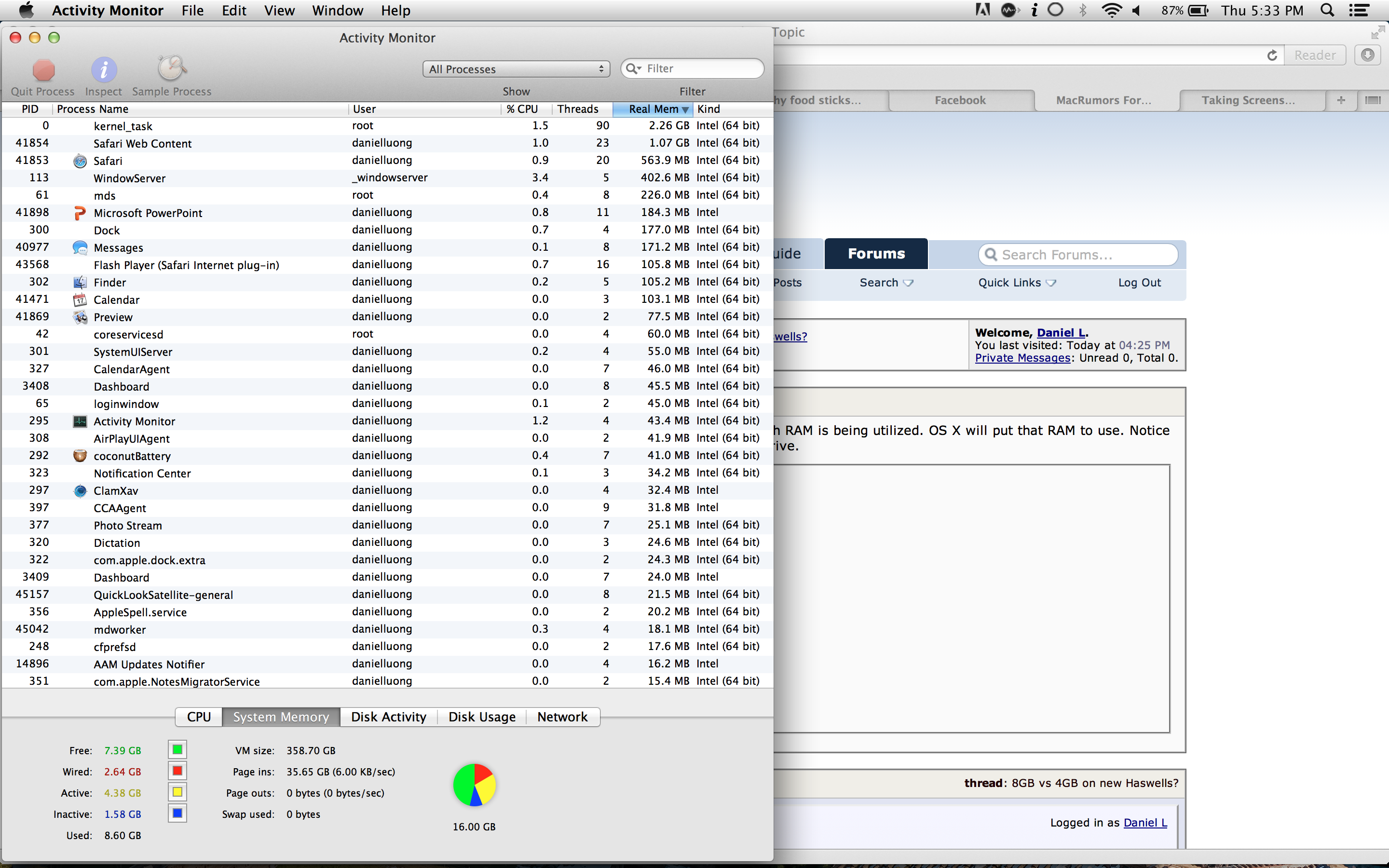This screenshot has height=868, width=1389.
Task: Click the Reader button in Safari
Action: [1315, 55]
